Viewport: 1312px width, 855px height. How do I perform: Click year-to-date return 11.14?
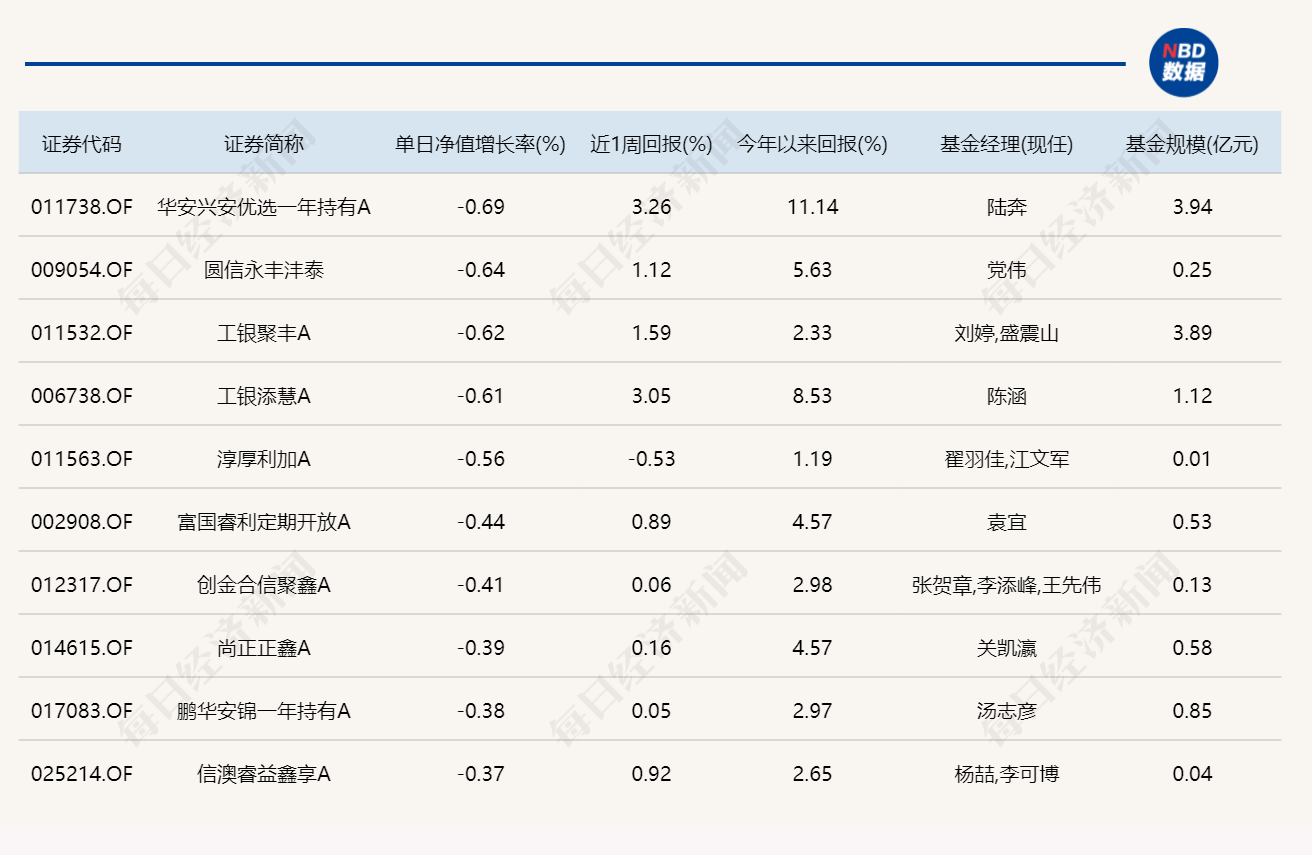(x=812, y=207)
